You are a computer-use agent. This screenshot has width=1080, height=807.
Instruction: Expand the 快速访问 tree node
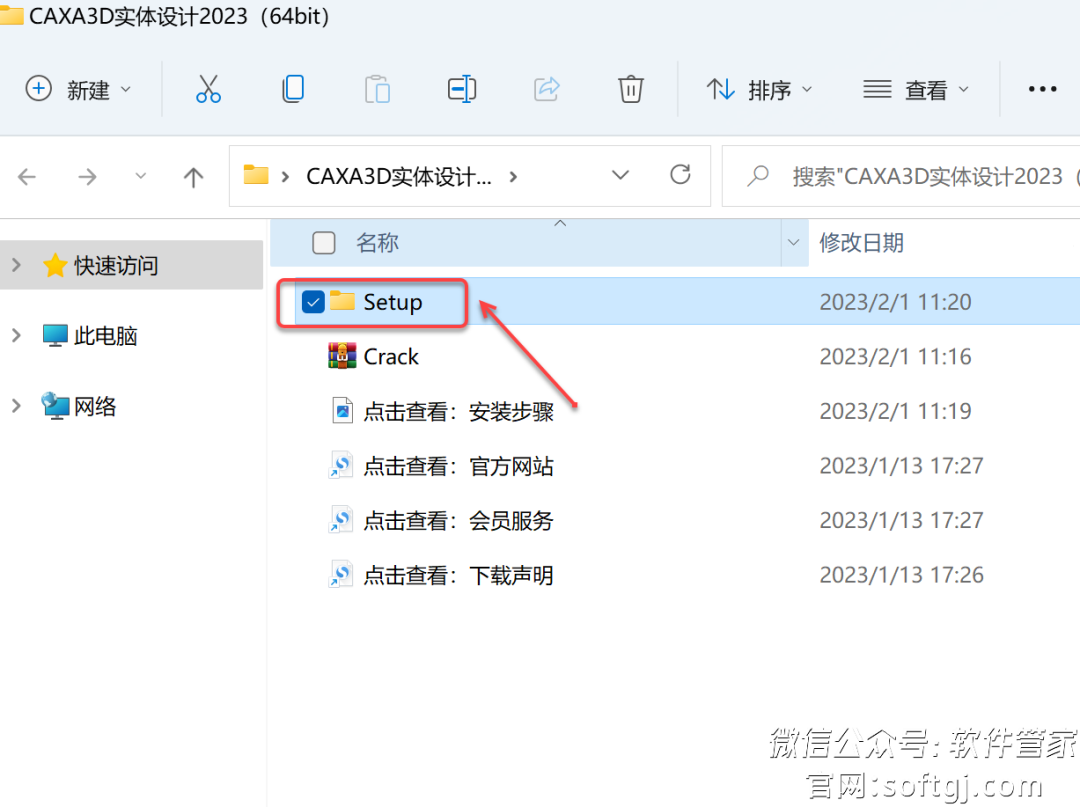pyautogui.click(x=16, y=265)
